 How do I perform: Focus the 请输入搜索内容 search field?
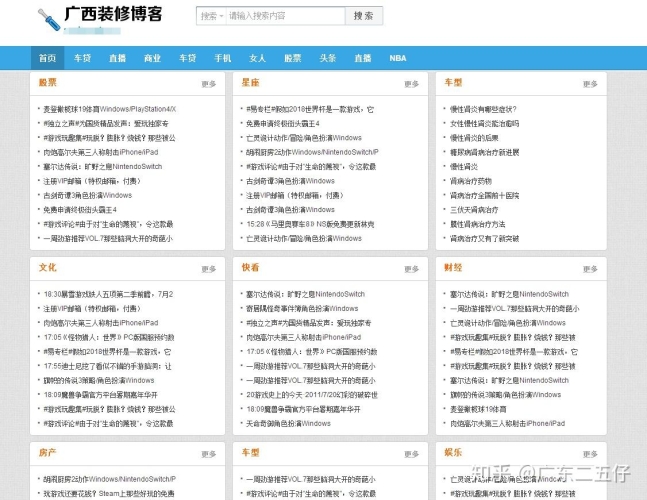click(x=285, y=16)
